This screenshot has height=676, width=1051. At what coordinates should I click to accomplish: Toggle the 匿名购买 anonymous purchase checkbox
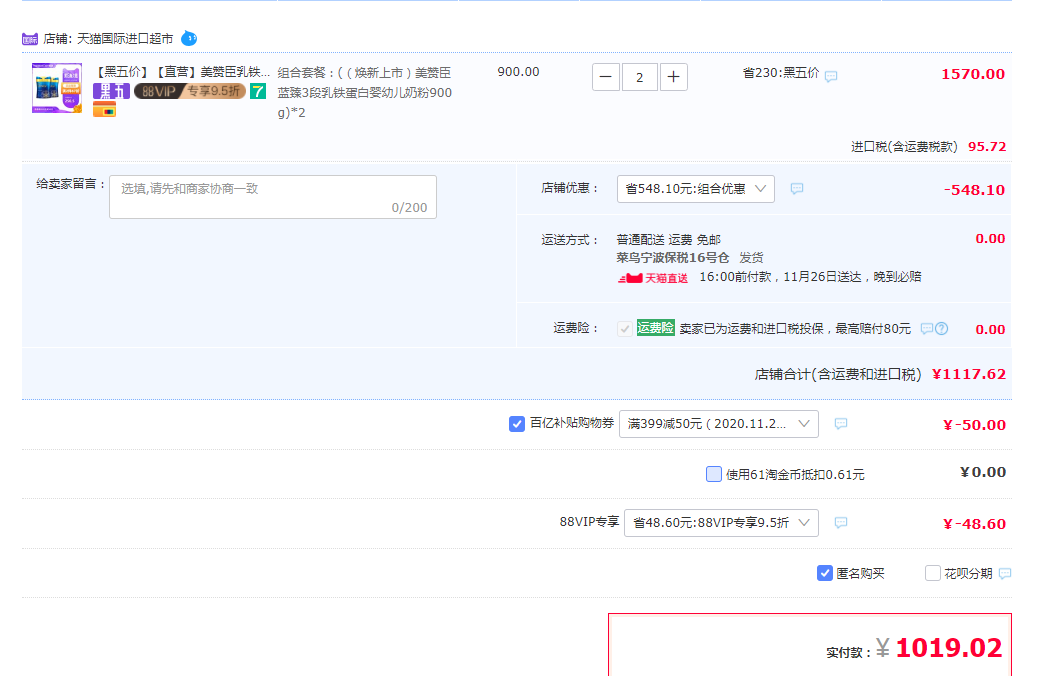pos(825,573)
